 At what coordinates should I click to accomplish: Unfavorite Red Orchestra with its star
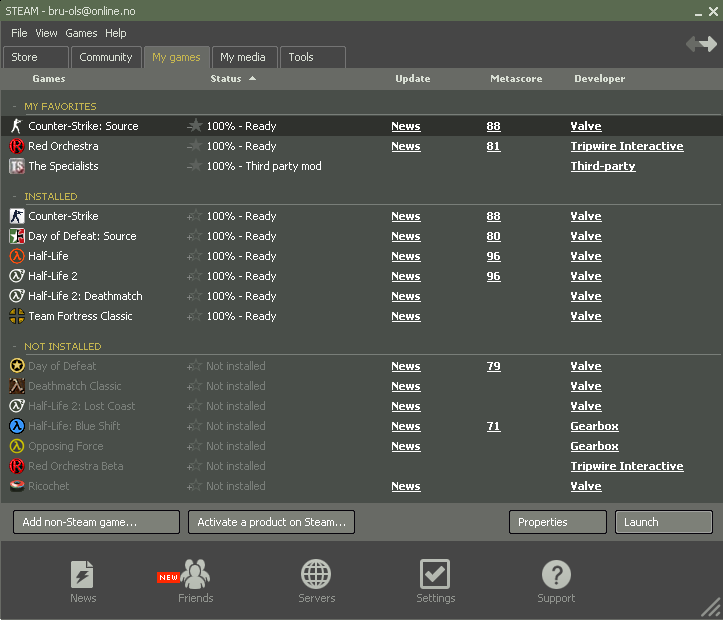[195, 146]
